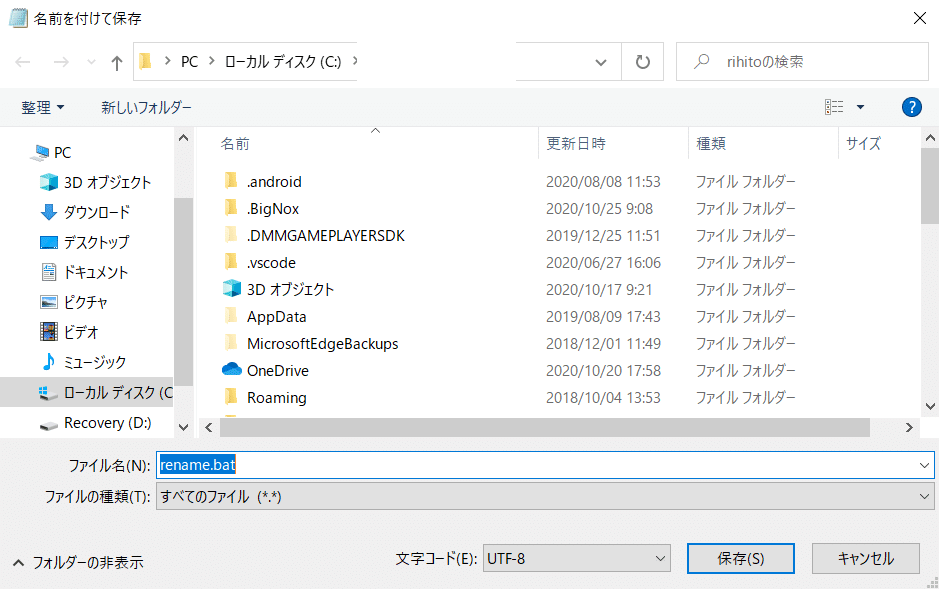The image size is (939, 589).
Task: Sort by サイズ column header
Action: 863,144
